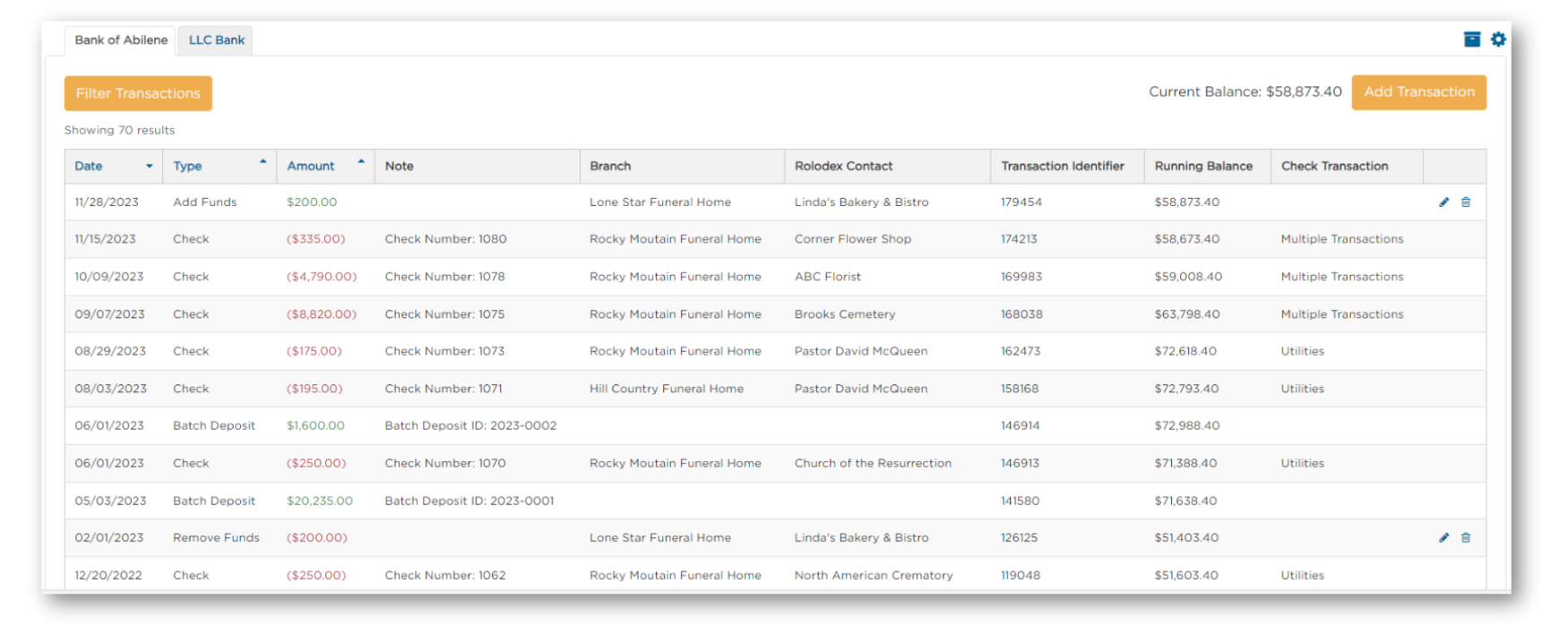The width and height of the screenshot is (1568, 627).
Task: Edit the 11/28/2023 Add Funds transaction
Action: 1443,202
